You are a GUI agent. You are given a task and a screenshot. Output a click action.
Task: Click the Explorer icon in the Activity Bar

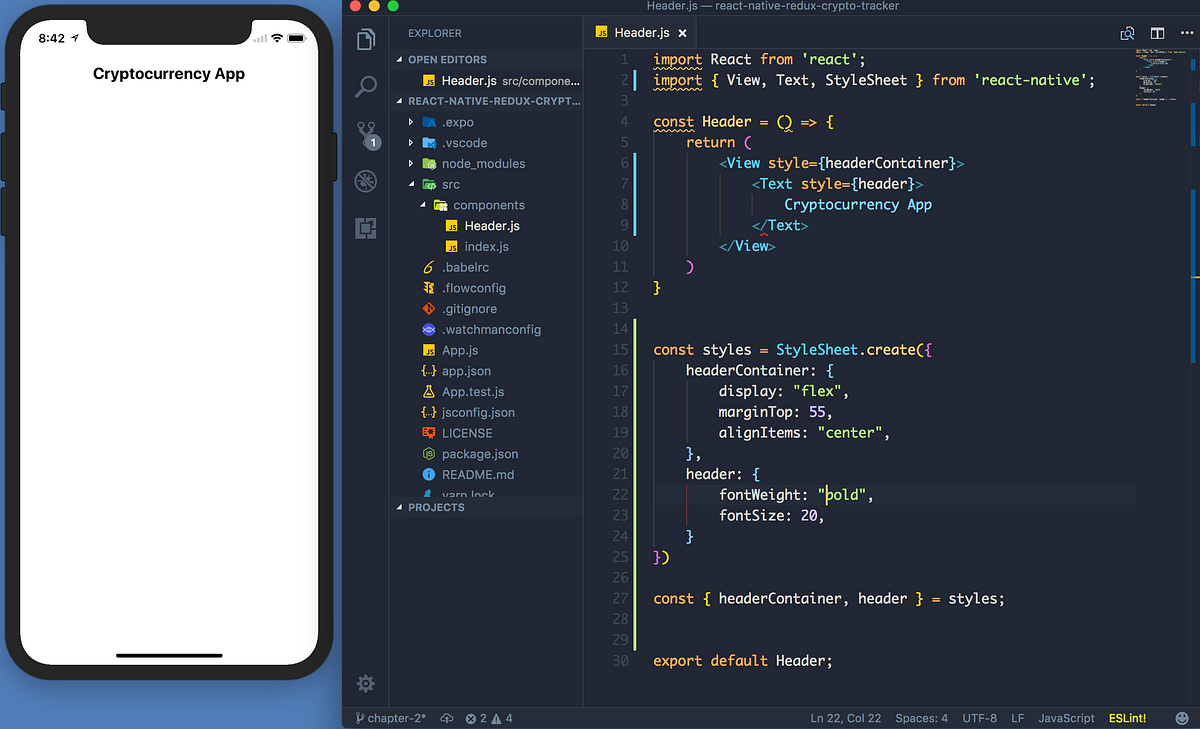click(x=365, y=39)
